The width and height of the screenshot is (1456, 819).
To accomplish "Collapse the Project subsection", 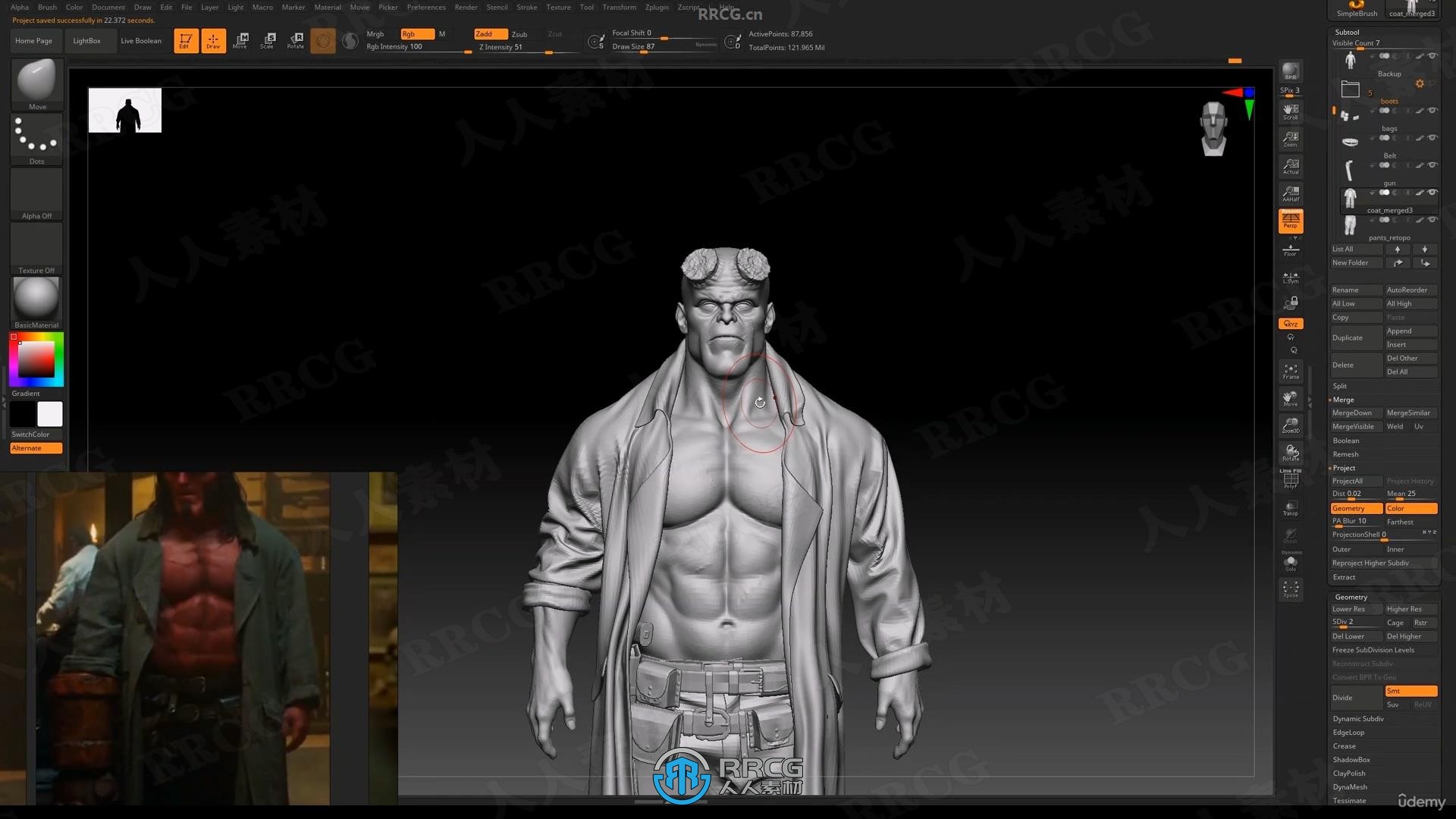I will tap(1345, 468).
